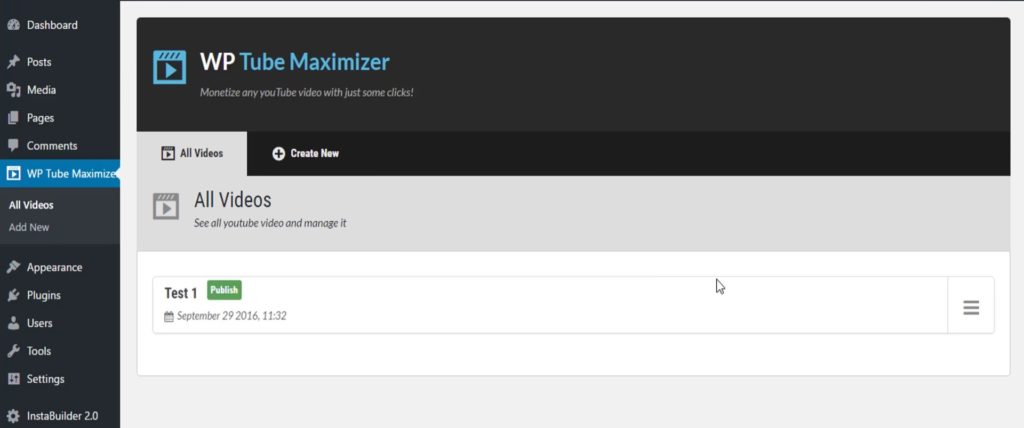
Task: Click the calendar icon on Test 1 row
Action: (x=168, y=316)
